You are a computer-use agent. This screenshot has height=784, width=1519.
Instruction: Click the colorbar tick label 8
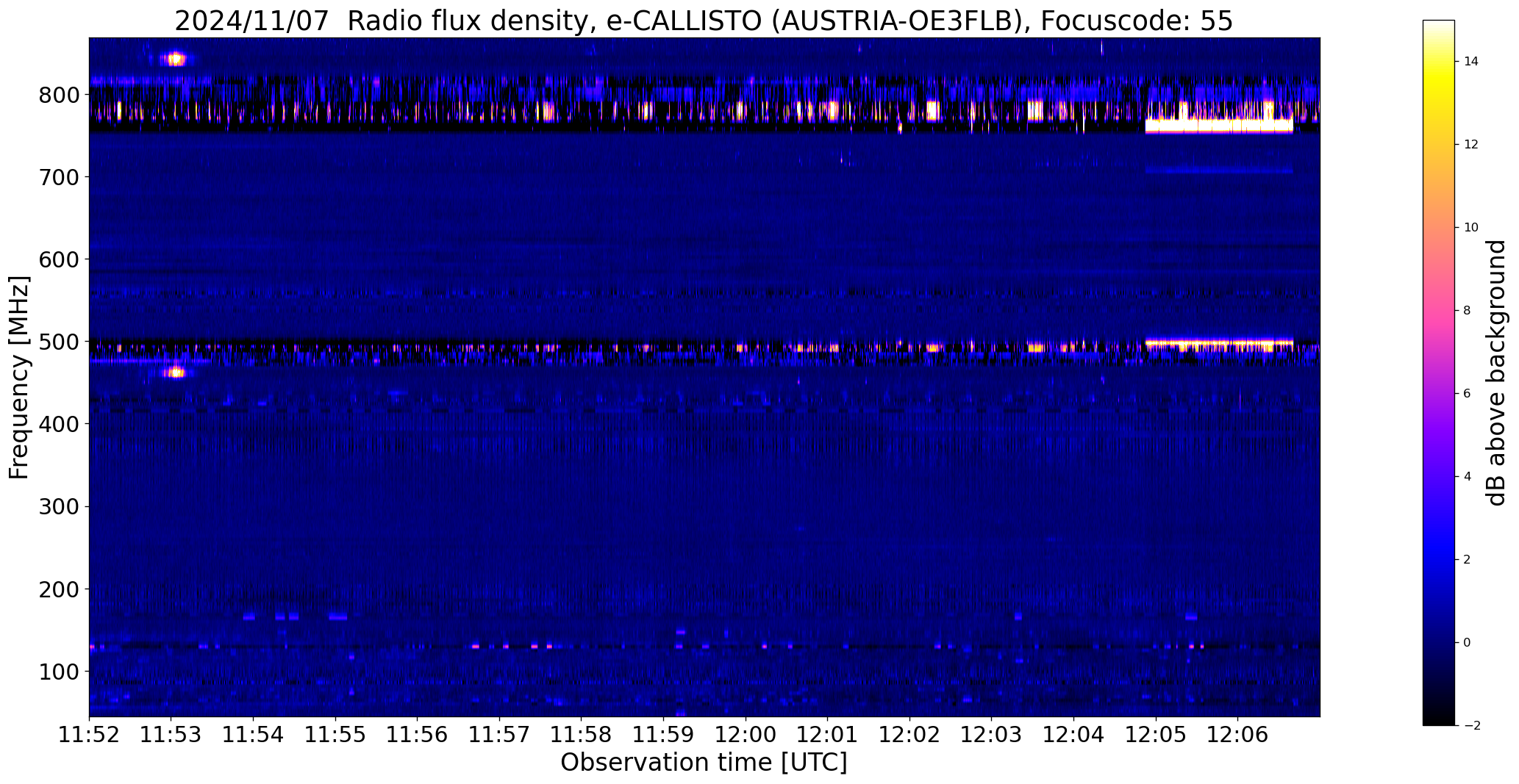point(1467,311)
